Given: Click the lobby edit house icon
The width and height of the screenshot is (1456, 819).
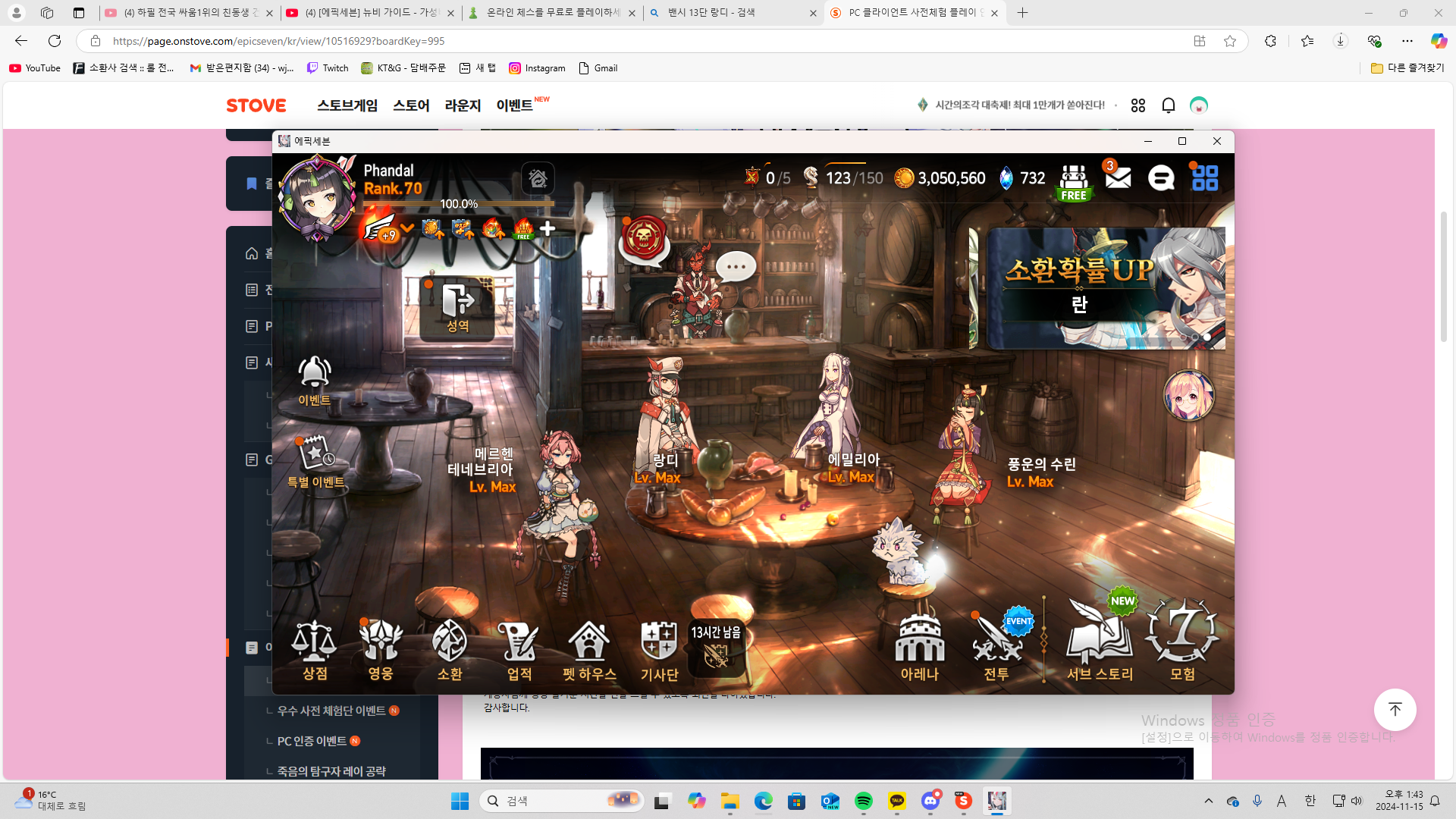Looking at the screenshot, I should pos(538,179).
